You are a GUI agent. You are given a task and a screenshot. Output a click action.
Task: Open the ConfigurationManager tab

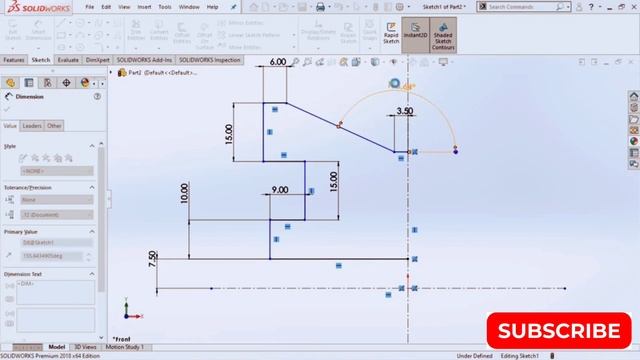[x=47, y=83]
